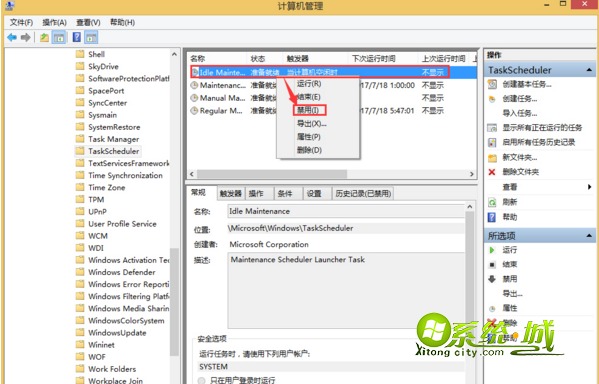Click the 禁用 down arrow icon

(492, 279)
